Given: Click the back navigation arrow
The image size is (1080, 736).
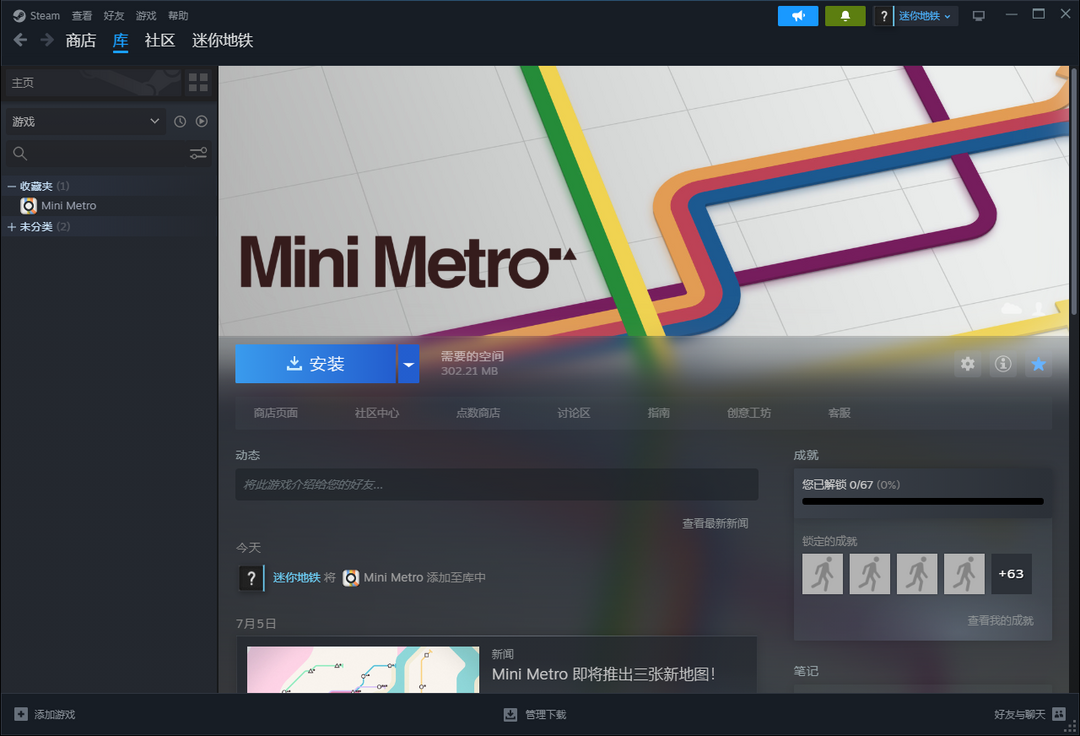Looking at the screenshot, I should point(21,41).
